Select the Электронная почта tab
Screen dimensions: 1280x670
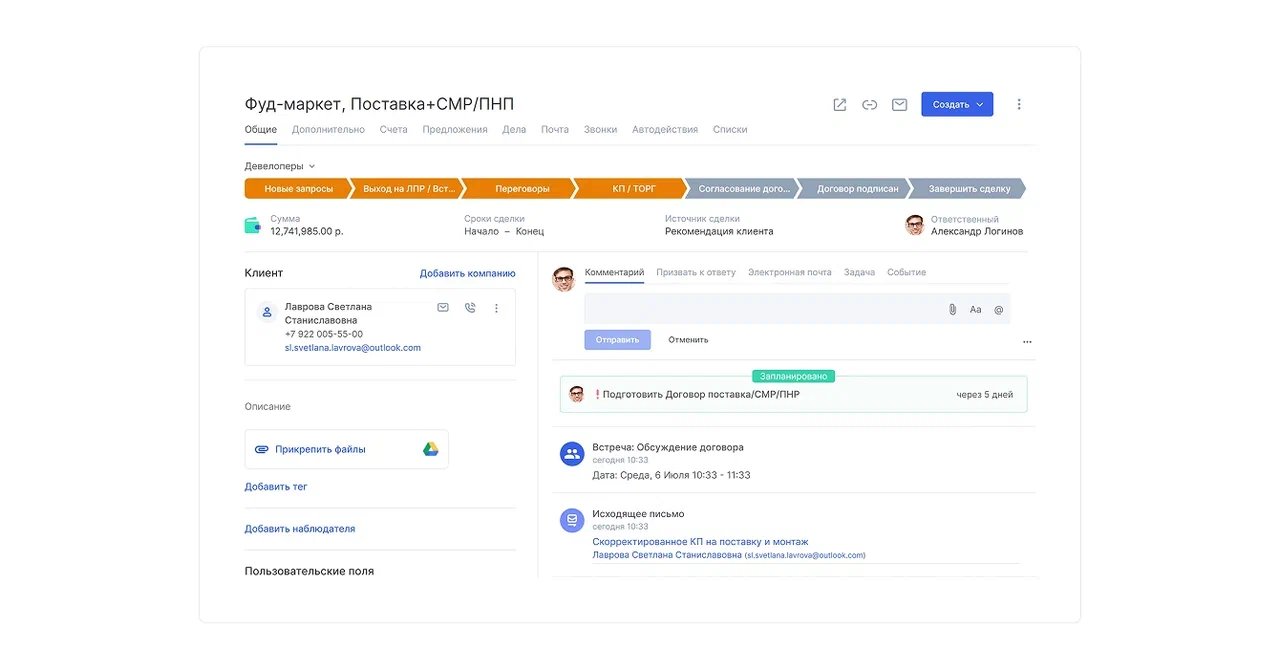coord(789,272)
